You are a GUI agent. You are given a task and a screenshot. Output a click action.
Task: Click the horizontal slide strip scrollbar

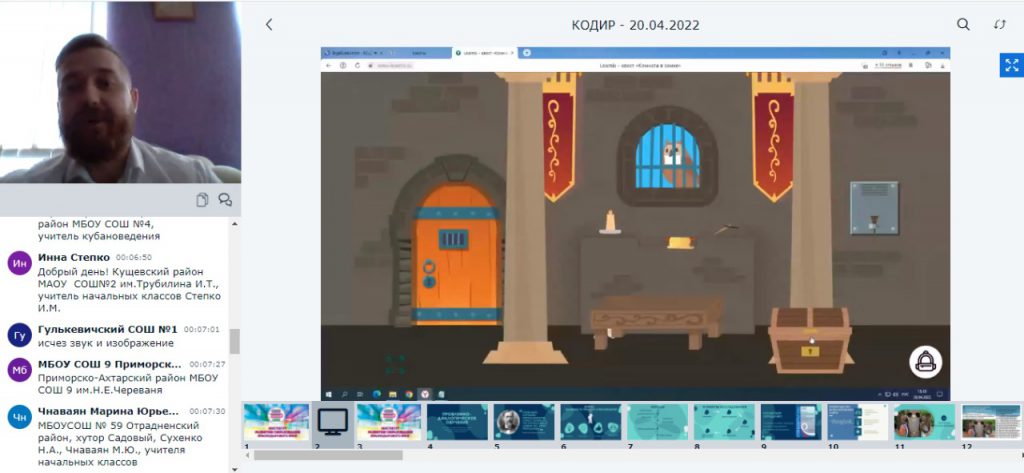point(328,455)
